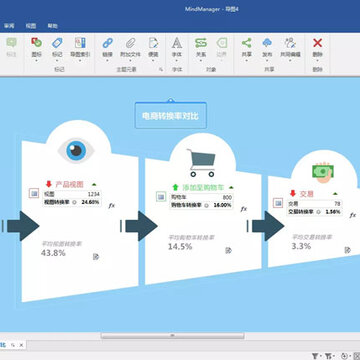This screenshot has width=360, height=360.
Task: Click the 43.8% average rate text
Action: 53,253
